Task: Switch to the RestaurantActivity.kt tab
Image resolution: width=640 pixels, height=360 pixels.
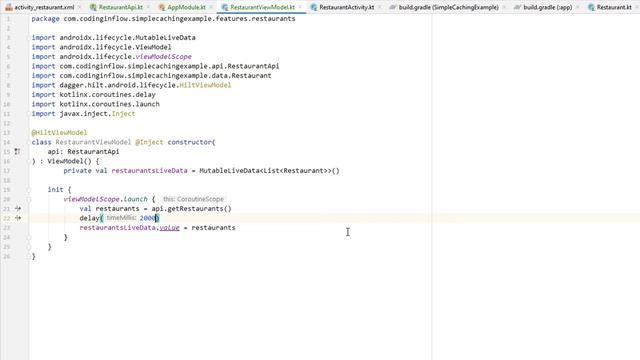Action: tap(347, 7)
